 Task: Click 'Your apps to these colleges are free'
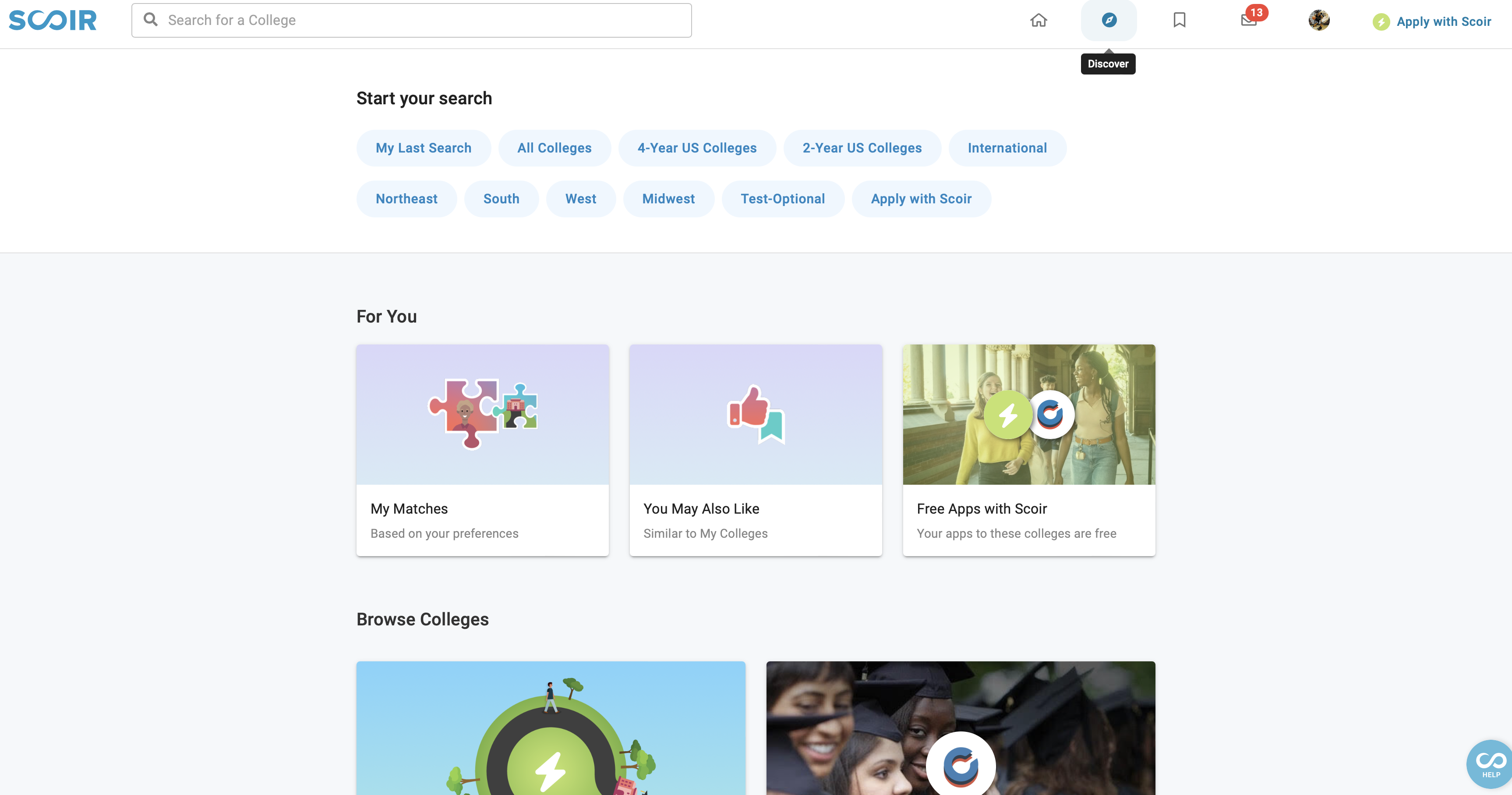1017,533
